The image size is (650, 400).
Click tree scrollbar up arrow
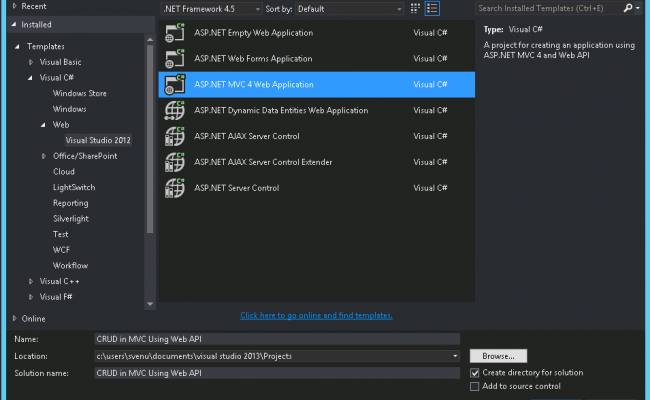(150, 39)
